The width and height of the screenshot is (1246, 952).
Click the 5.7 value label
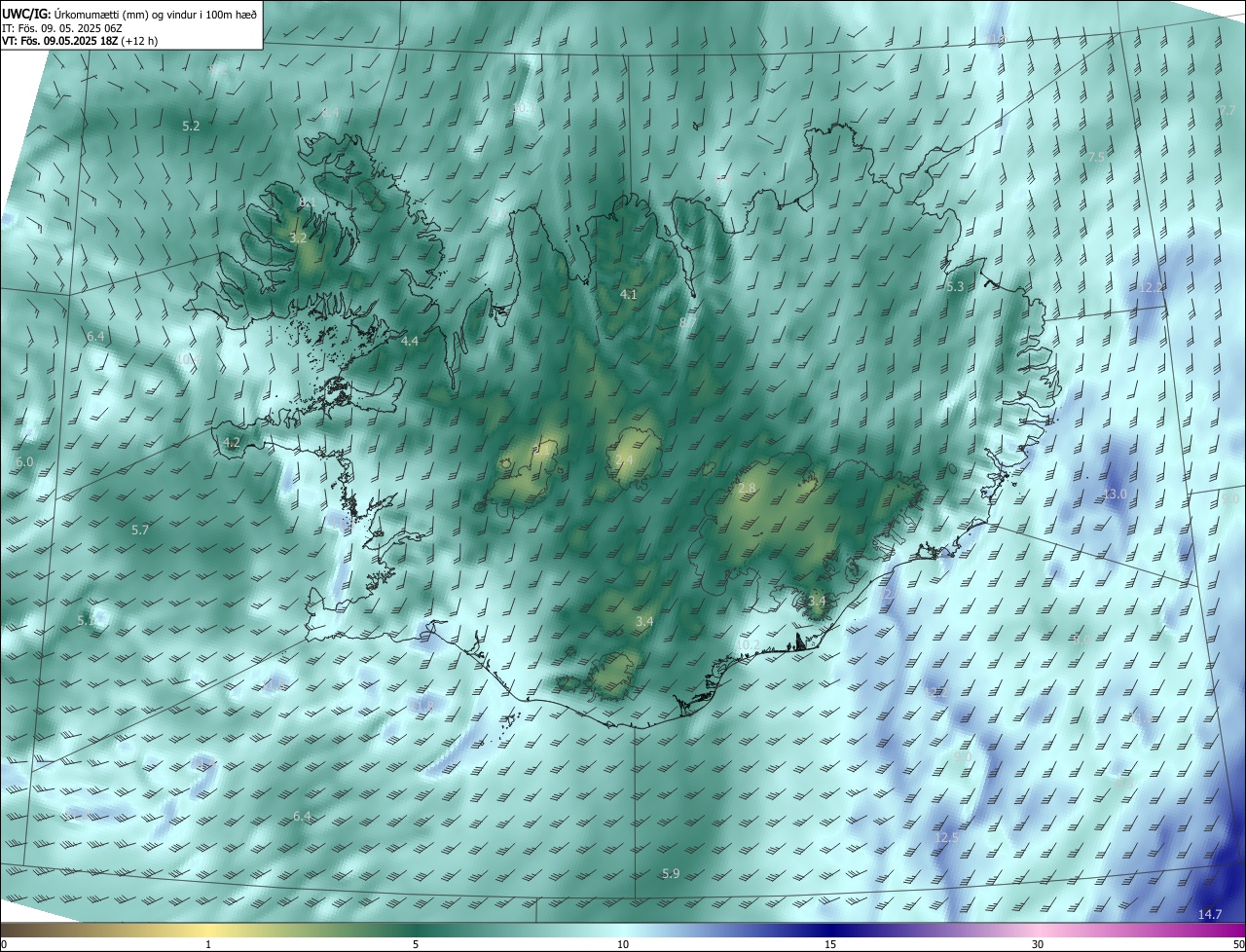click(x=140, y=531)
